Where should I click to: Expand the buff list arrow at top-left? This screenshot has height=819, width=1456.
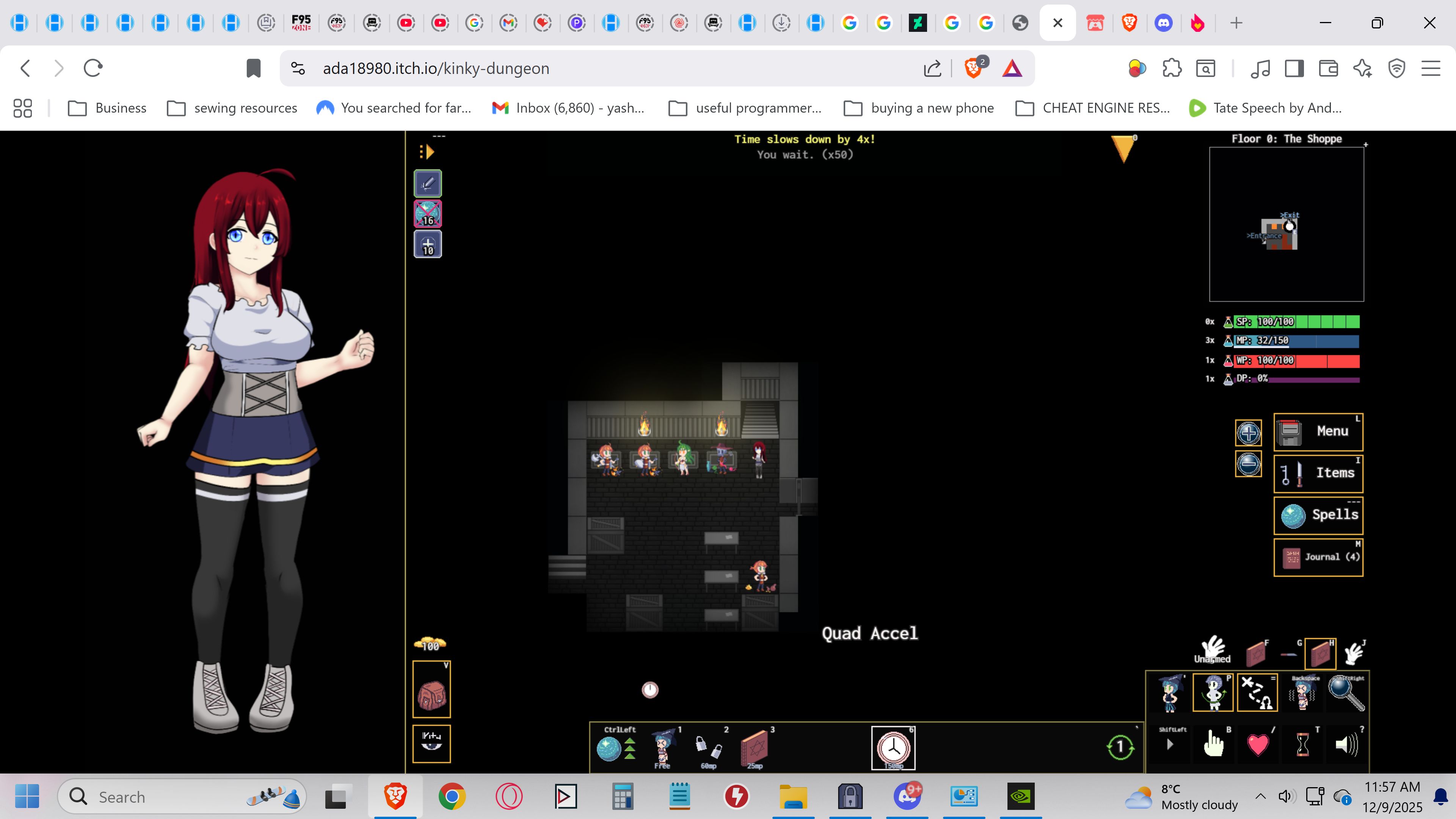coord(427,152)
